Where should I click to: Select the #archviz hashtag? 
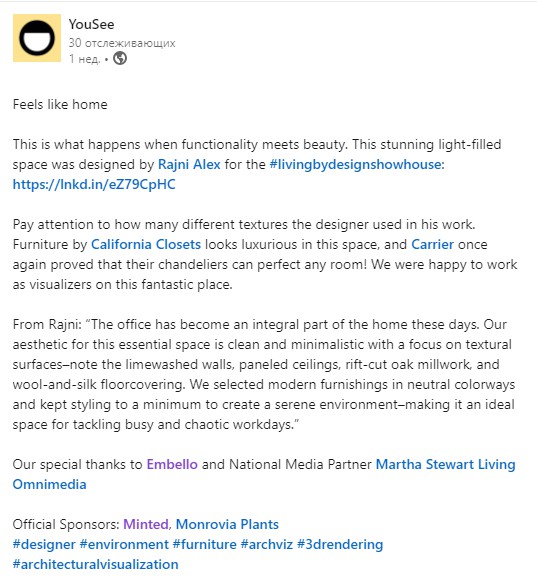pos(267,544)
